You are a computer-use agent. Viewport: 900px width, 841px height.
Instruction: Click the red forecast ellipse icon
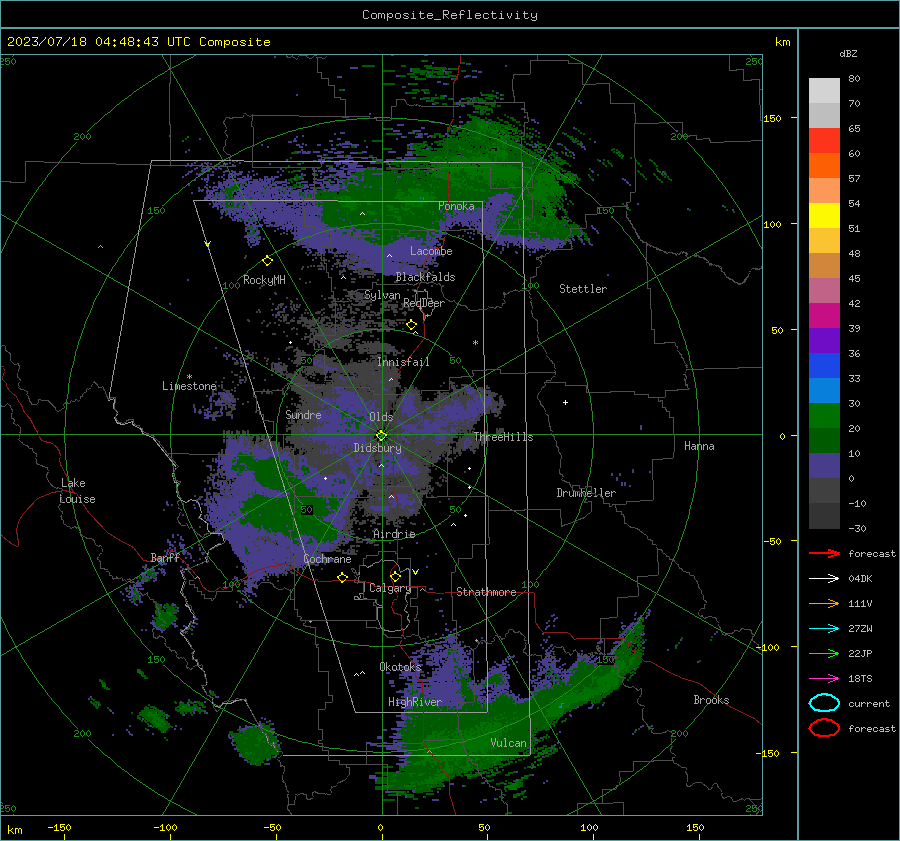(824, 728)
